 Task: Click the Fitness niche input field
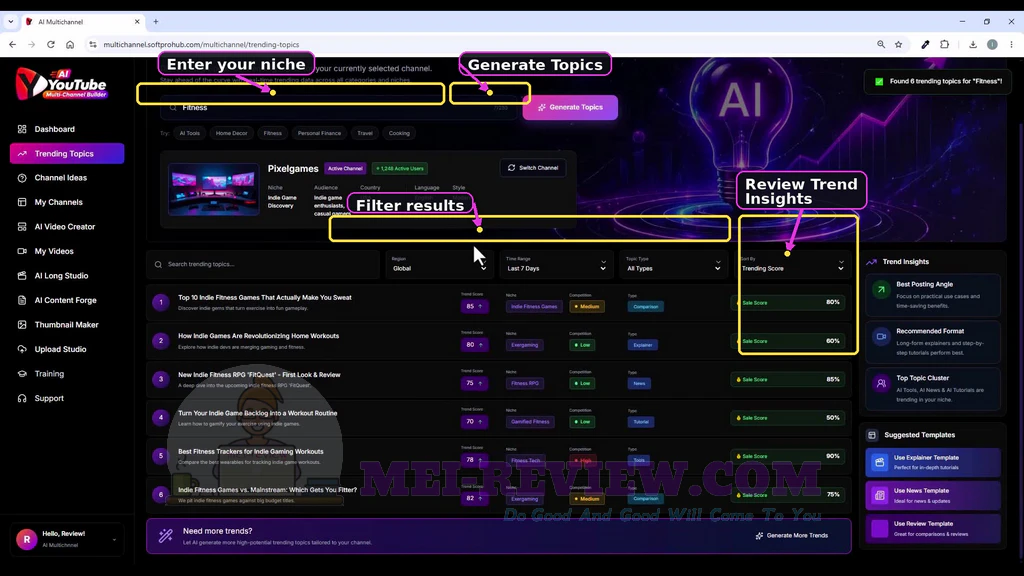click(x=340, y=108)
